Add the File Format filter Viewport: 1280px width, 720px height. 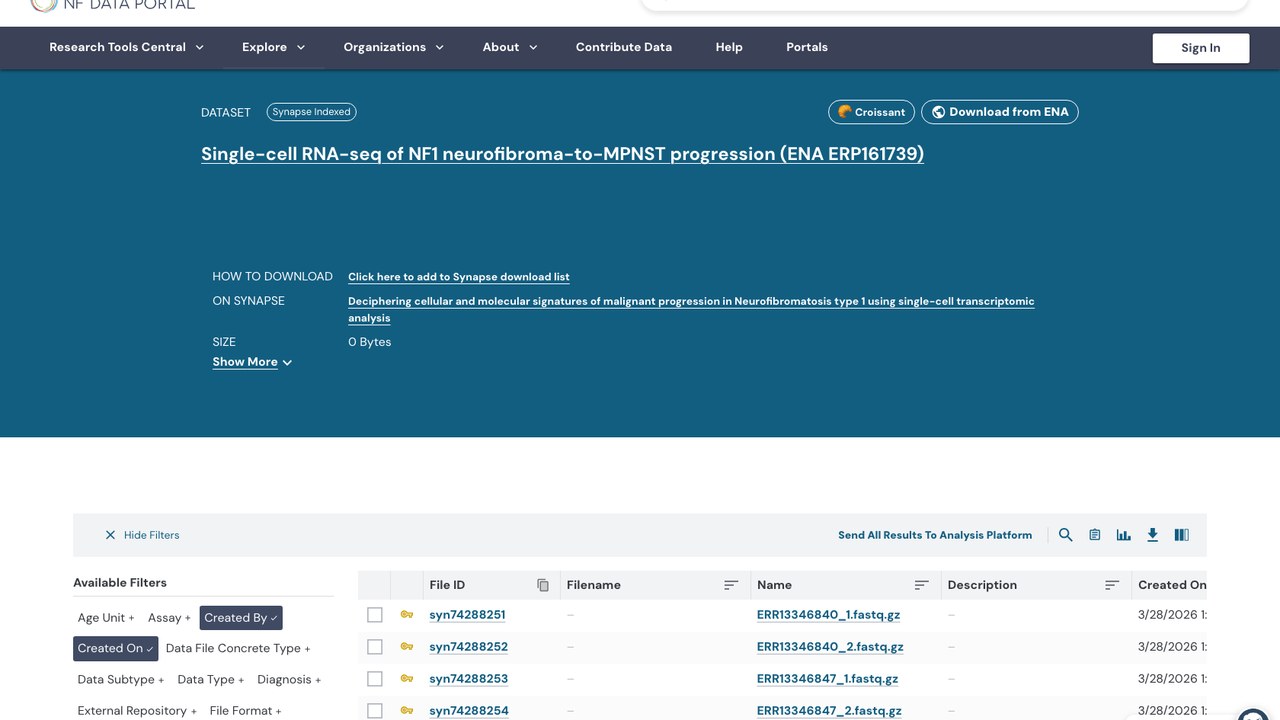pyautogui.click(x=245, y=711)
